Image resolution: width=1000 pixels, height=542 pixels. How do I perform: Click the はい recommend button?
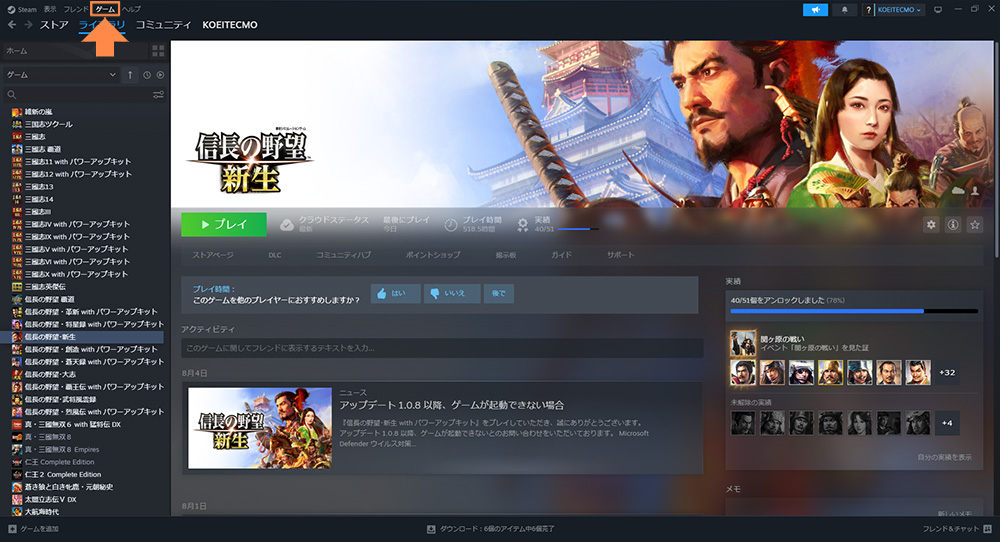point(395,294)
